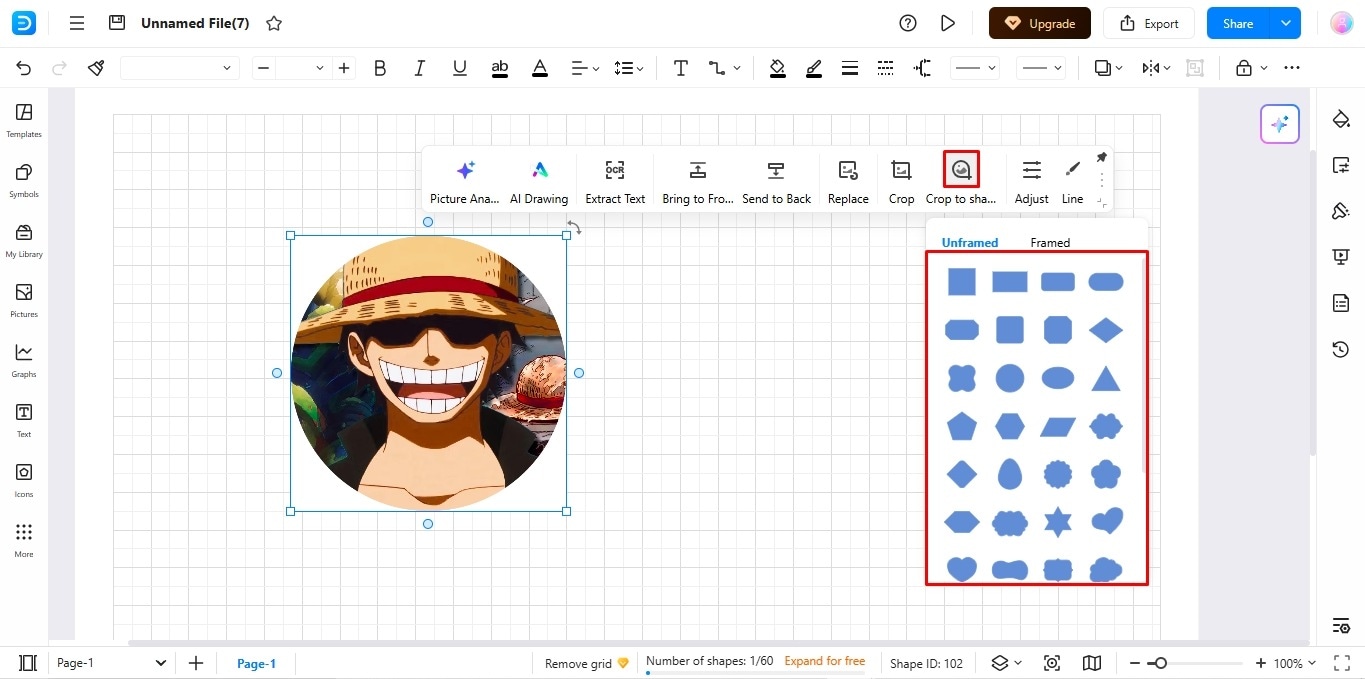Screen dimensions: 1365x679
Task: Click the save file icon
Action: click(117, 22)
